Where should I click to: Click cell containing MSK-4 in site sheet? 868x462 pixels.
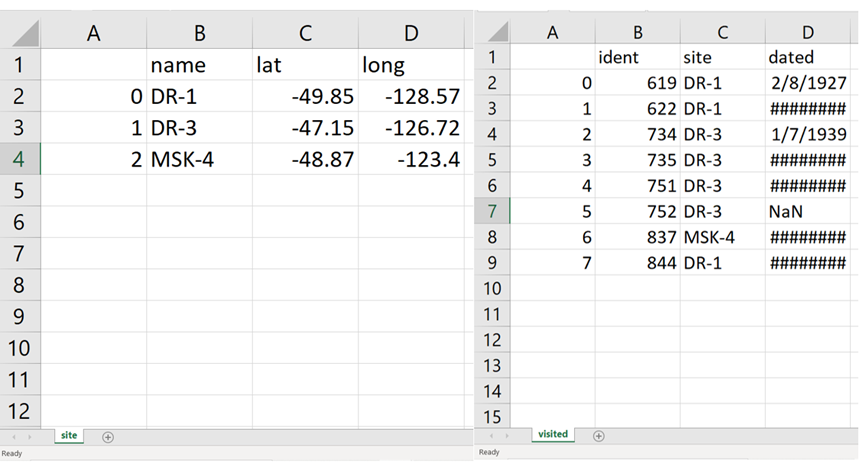point(199,159)
